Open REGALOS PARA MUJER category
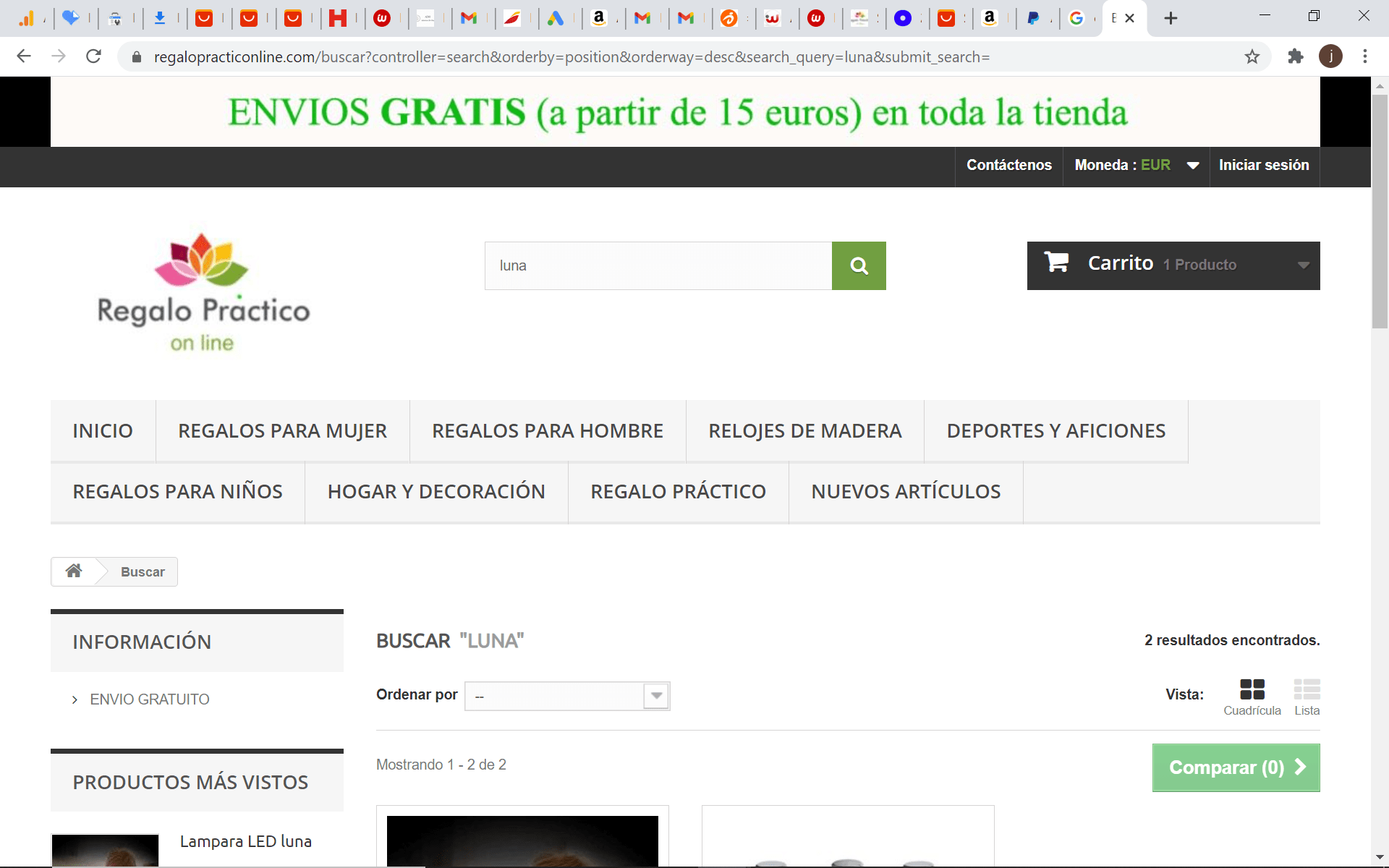 (282, 431)
